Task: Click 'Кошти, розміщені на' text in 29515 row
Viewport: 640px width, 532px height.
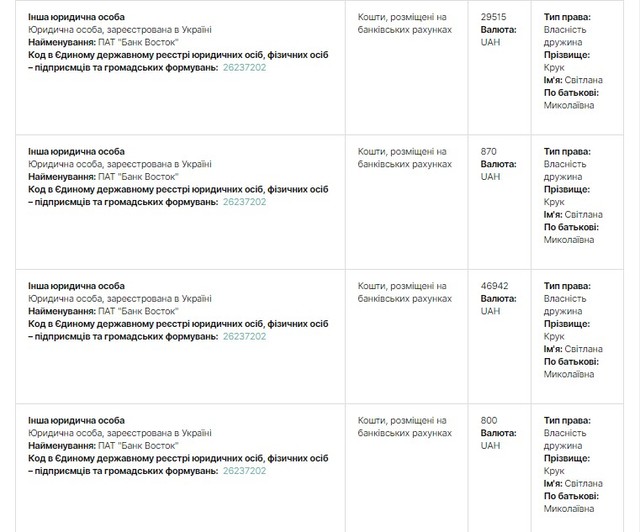Action: [x=404, y=17]
